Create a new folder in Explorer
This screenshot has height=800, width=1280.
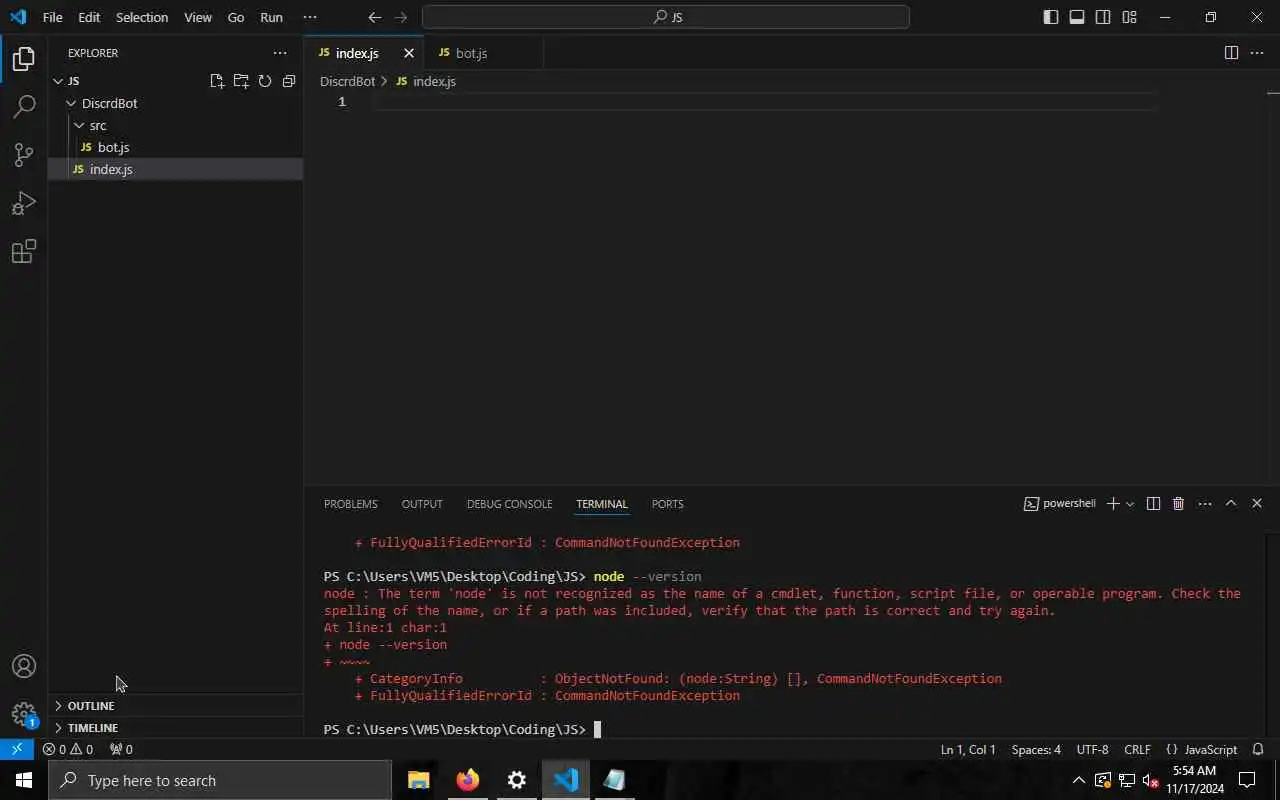241,81
